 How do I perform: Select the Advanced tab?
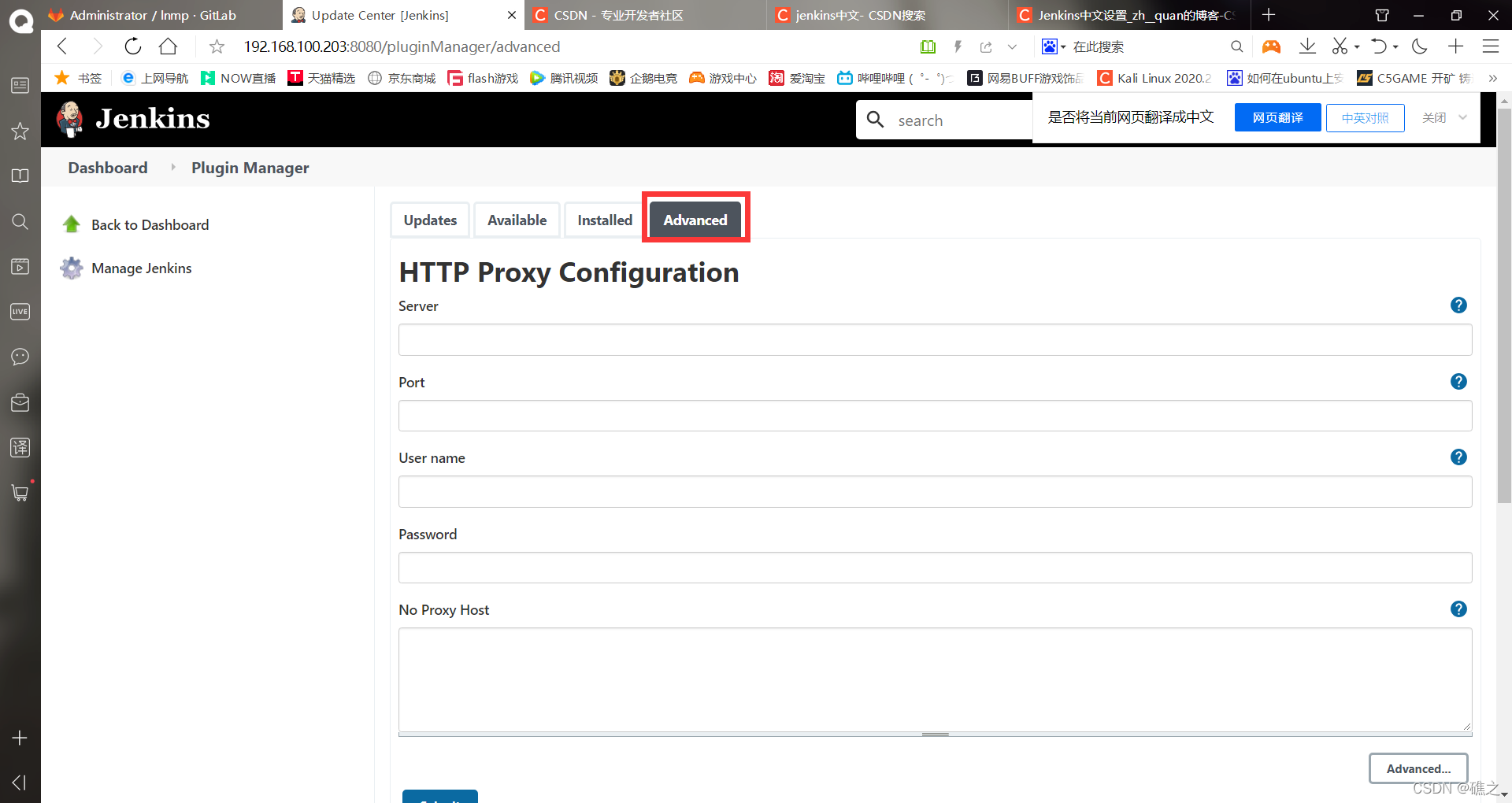(695, 220)
